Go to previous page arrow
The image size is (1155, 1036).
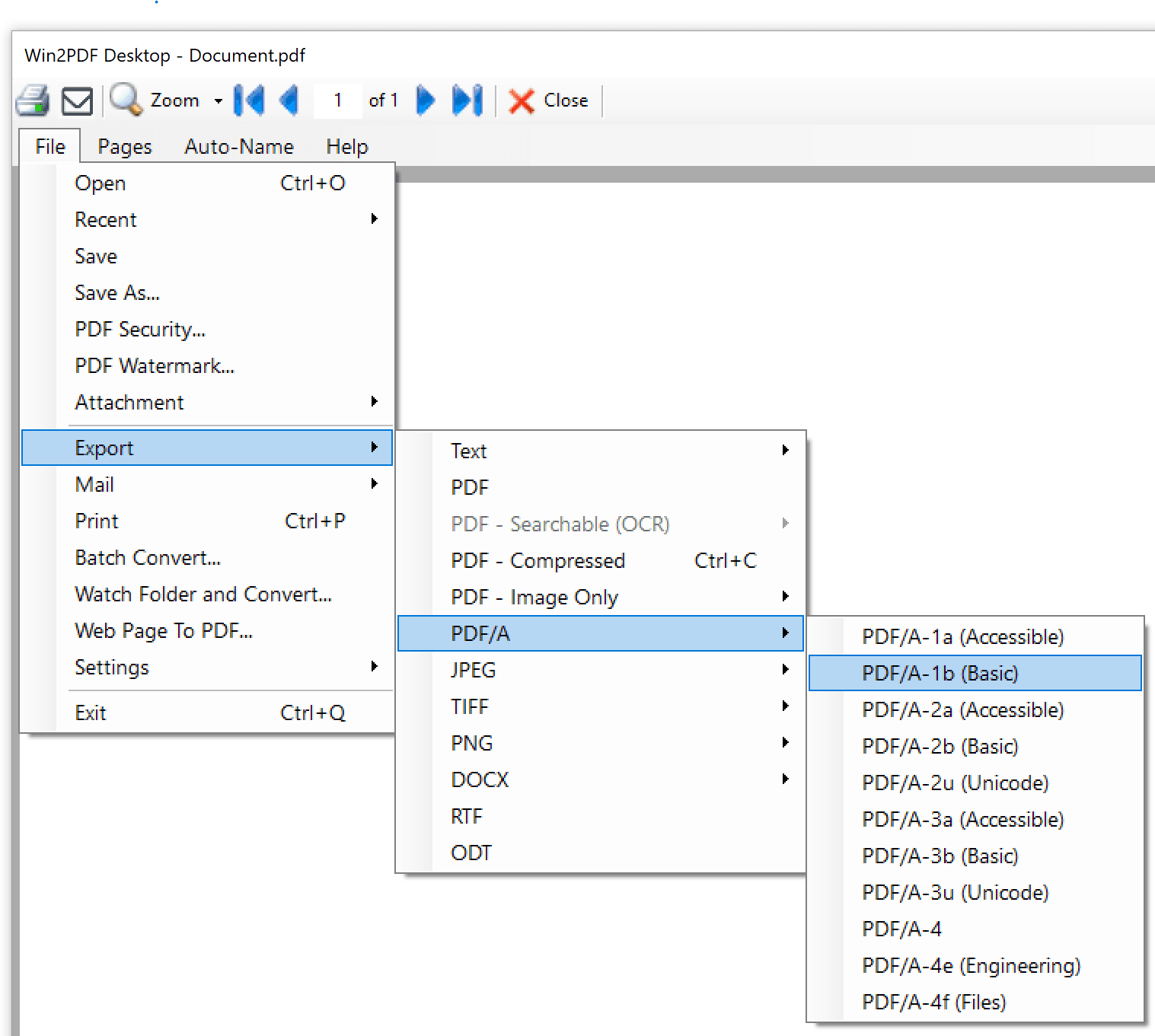tap(289, 100)
